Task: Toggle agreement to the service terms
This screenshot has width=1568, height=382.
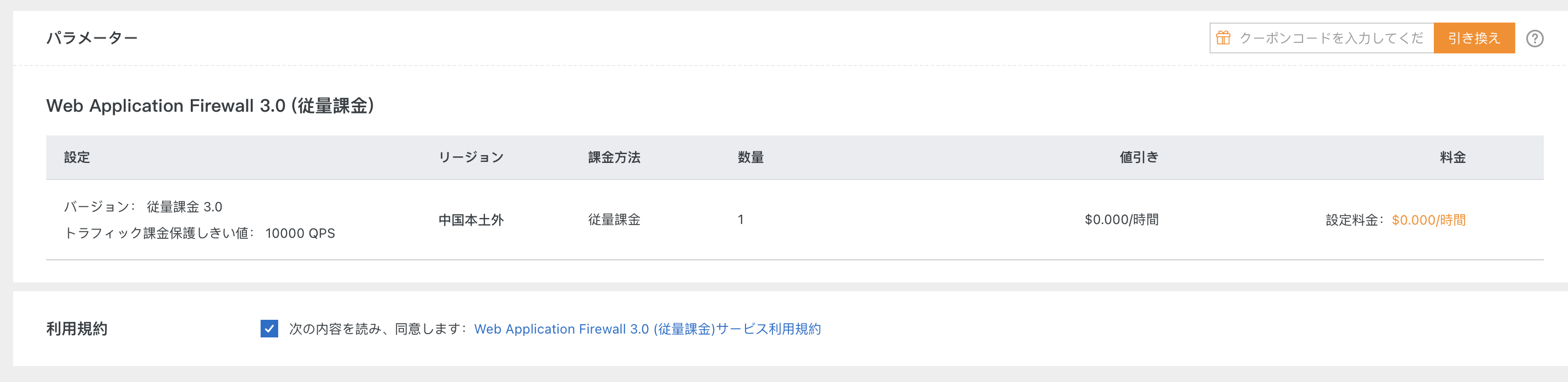Action: pos(269,329)
